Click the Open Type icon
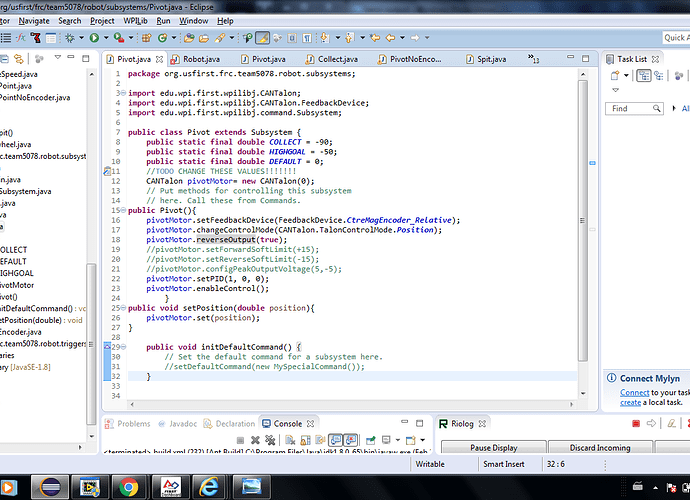This screenshot has width=690, height=500. pos(189,38)
